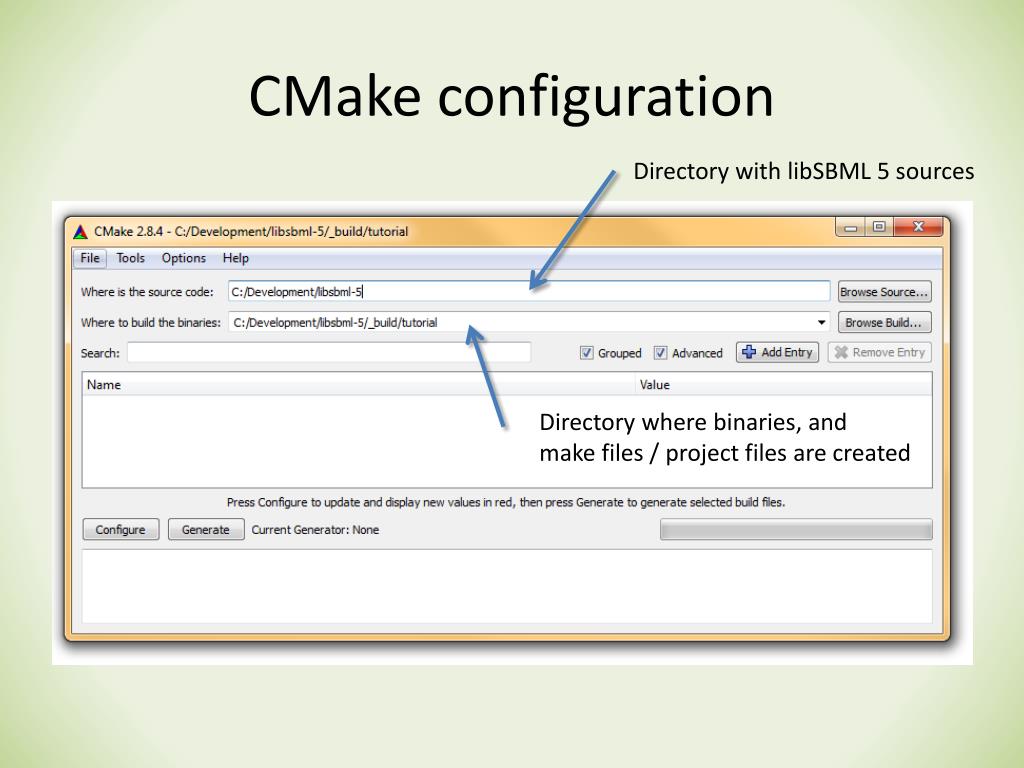Click the 'Current Generator: None' label
This screenshot has width=1024, height=768.
click(x=315, y=530)
